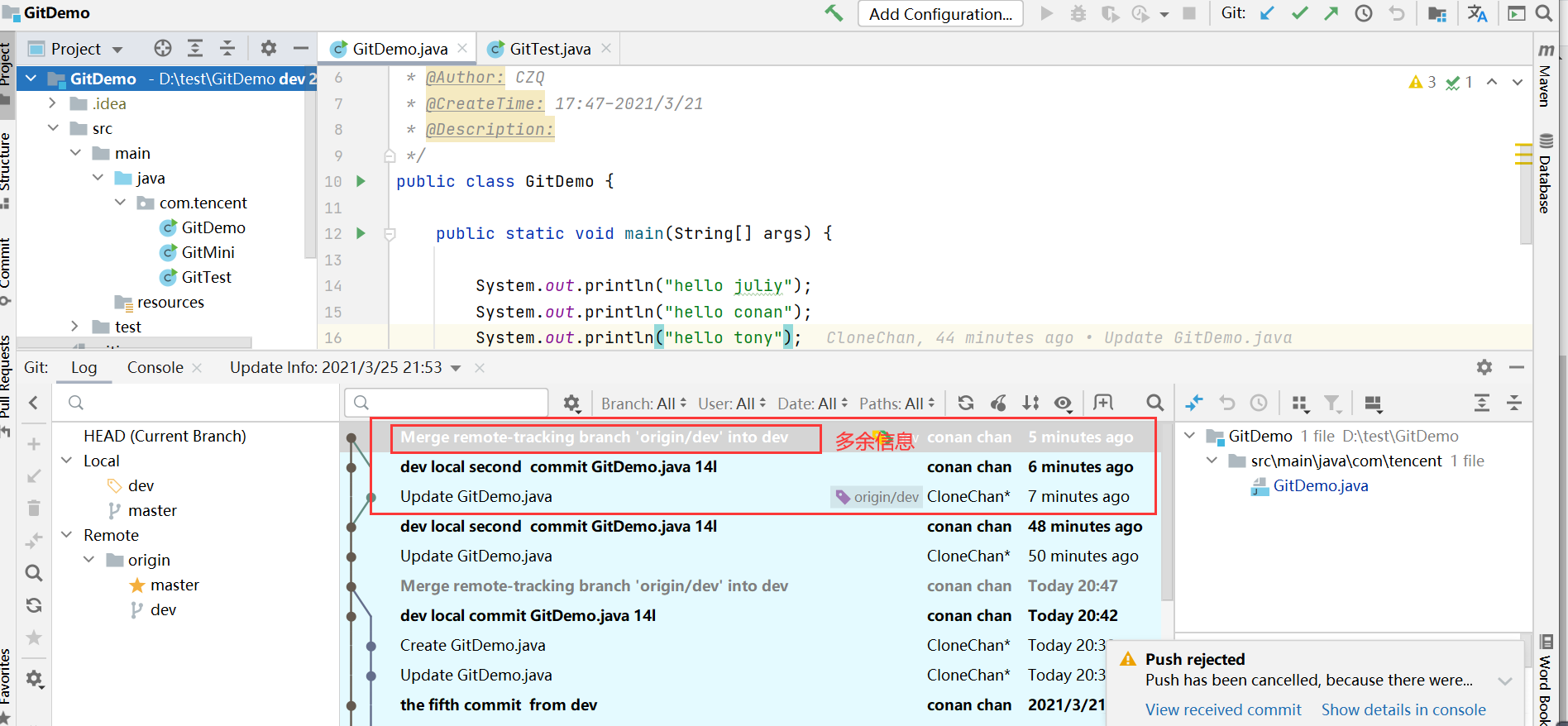Click Run gutter icon at line 12

coord(361,233)
